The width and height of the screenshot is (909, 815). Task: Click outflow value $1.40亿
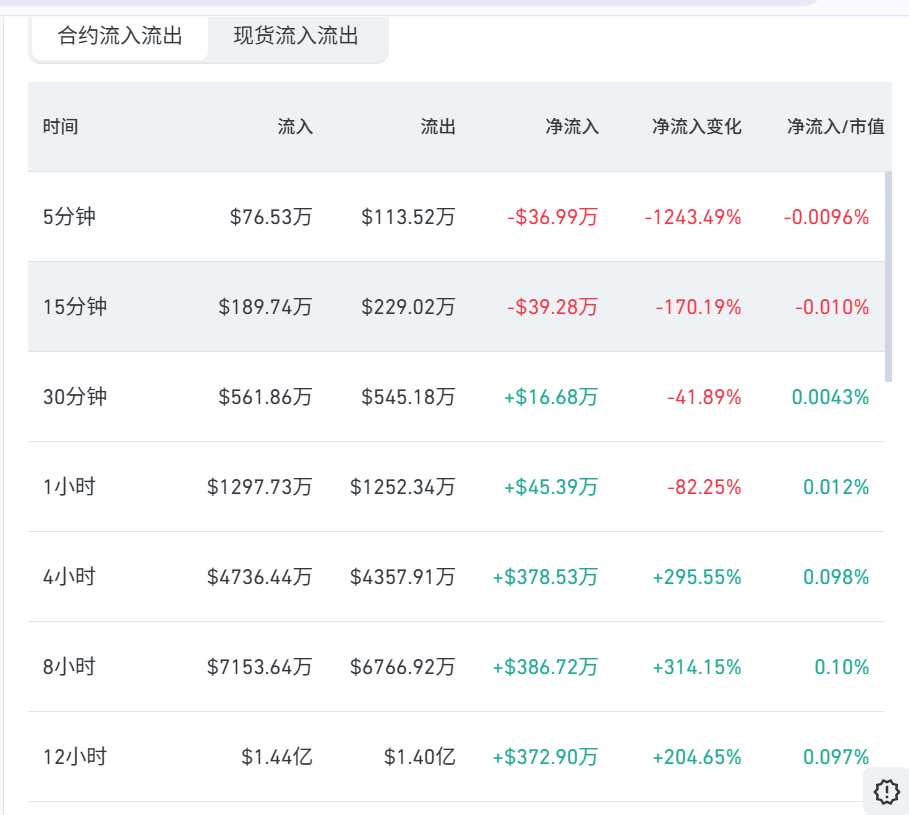[420, 757]
